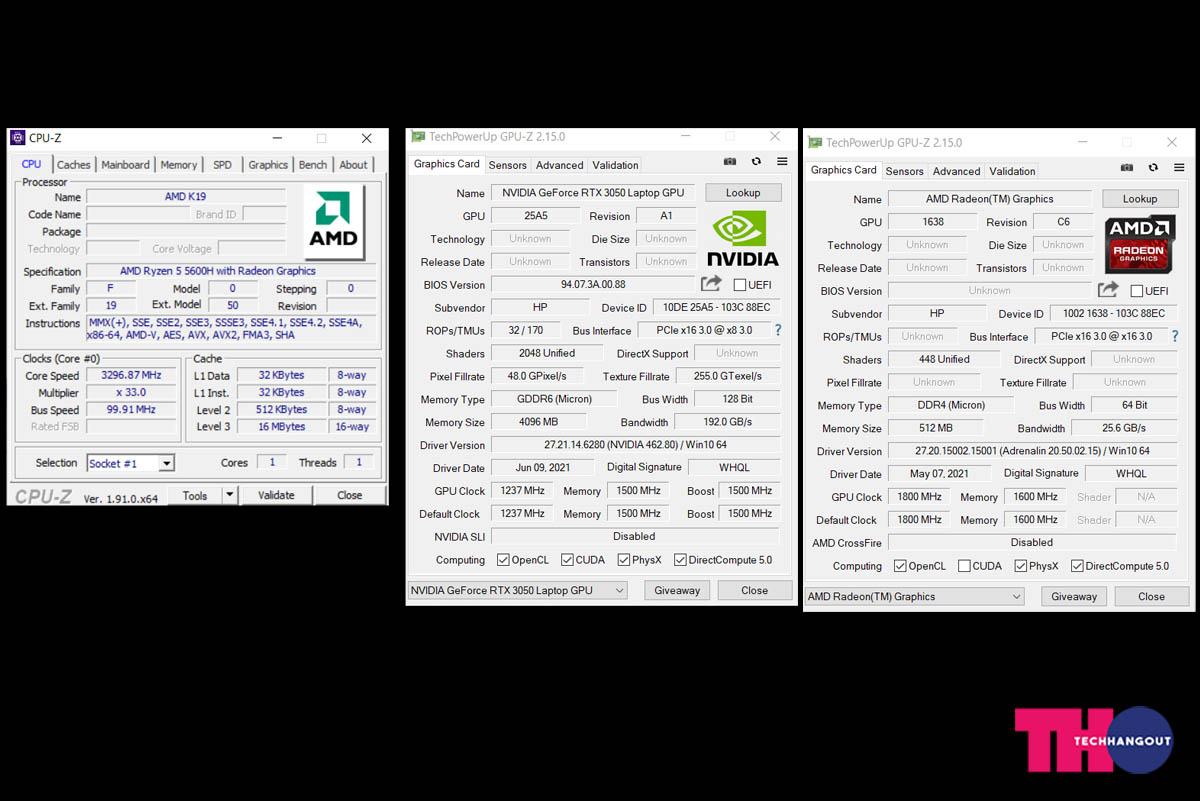This screenshot has width=1200, height=801.
Task: Open the Advanced tab in NVIDIA GPU-Z
Action: (x=560, y=165)
